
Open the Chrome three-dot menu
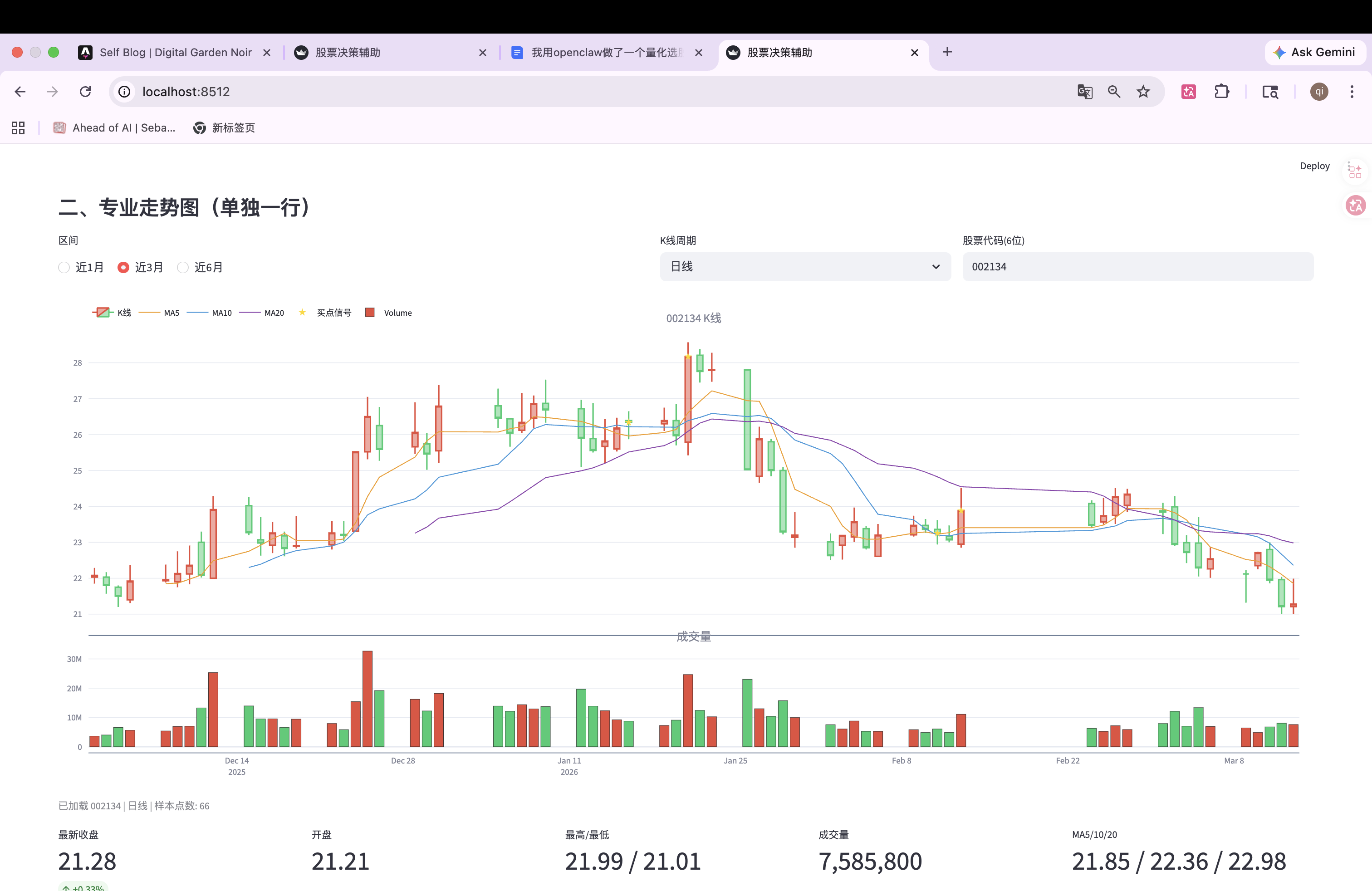point(1351,92)
